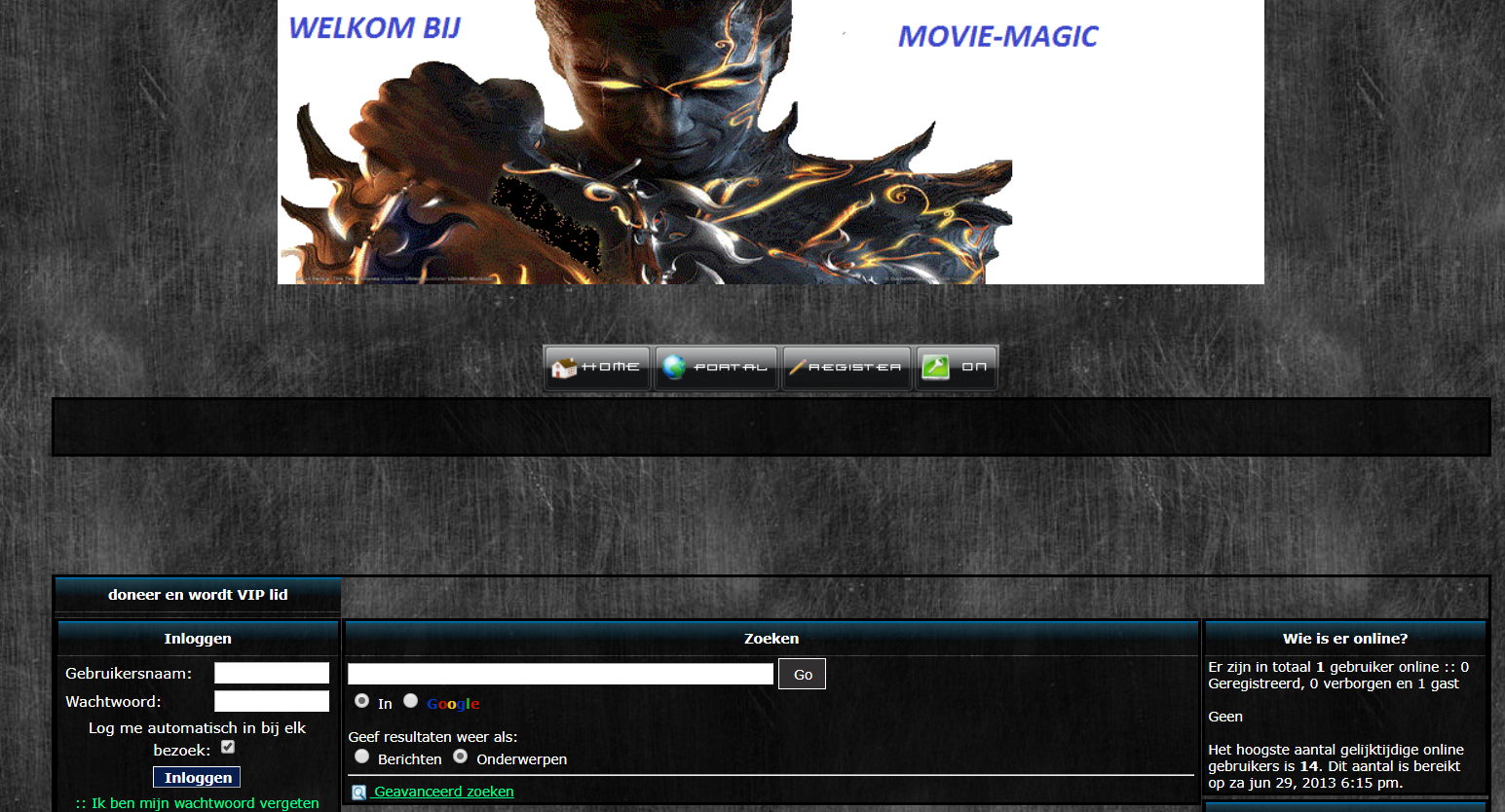
Task: Click the Wie is er online? heading
Action: click(x=1345, y=639)
